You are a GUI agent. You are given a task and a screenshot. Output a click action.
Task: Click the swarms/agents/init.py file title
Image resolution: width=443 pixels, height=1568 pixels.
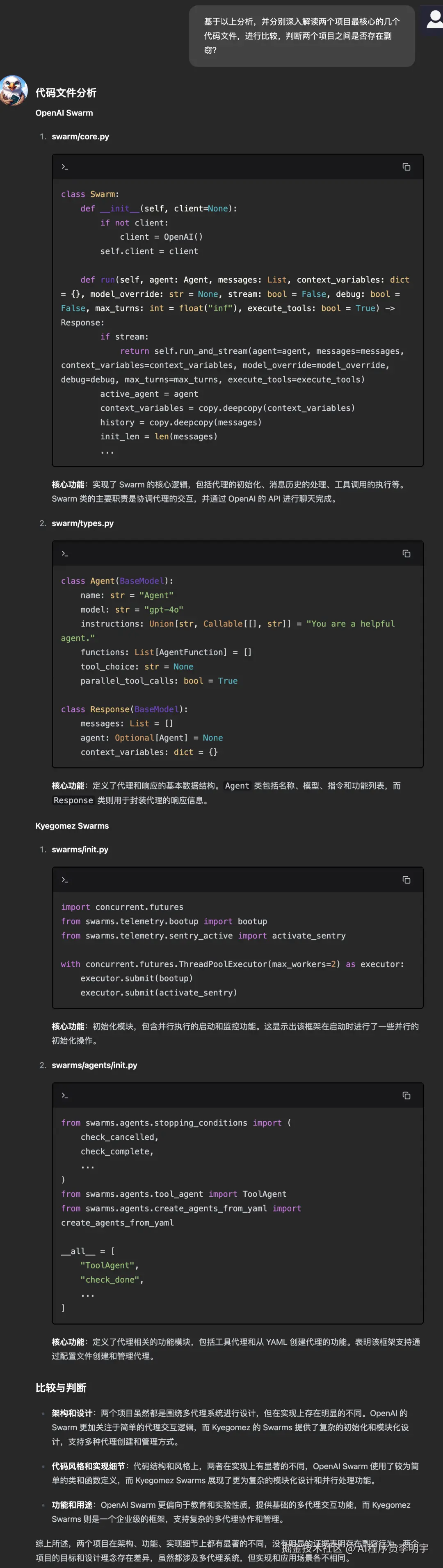[x=94, y=1065]
